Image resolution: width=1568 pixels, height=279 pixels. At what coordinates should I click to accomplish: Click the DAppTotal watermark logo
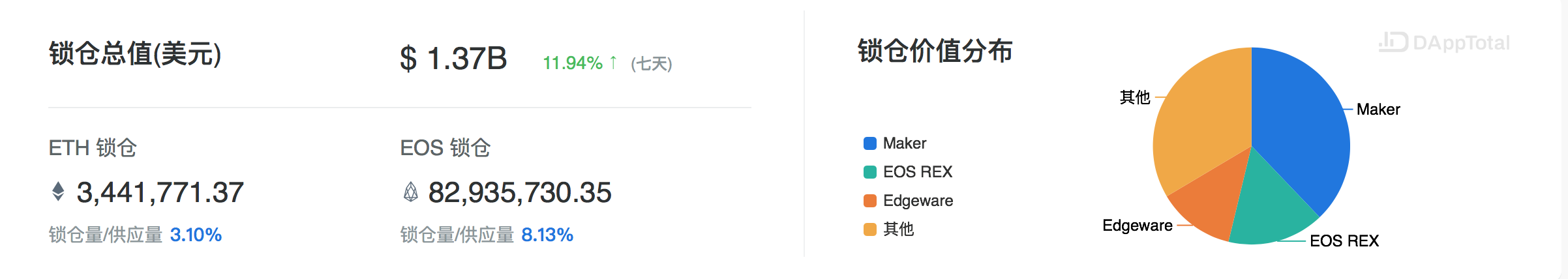(1444, 42)
